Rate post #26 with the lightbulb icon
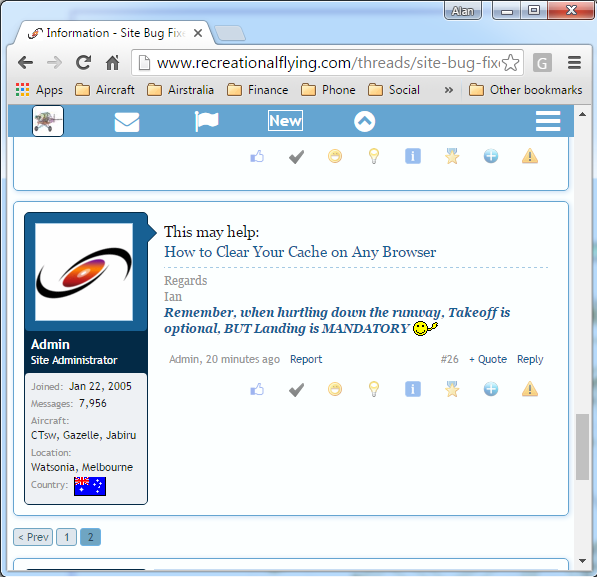This screenshot has width=597, height=577. 374,389
